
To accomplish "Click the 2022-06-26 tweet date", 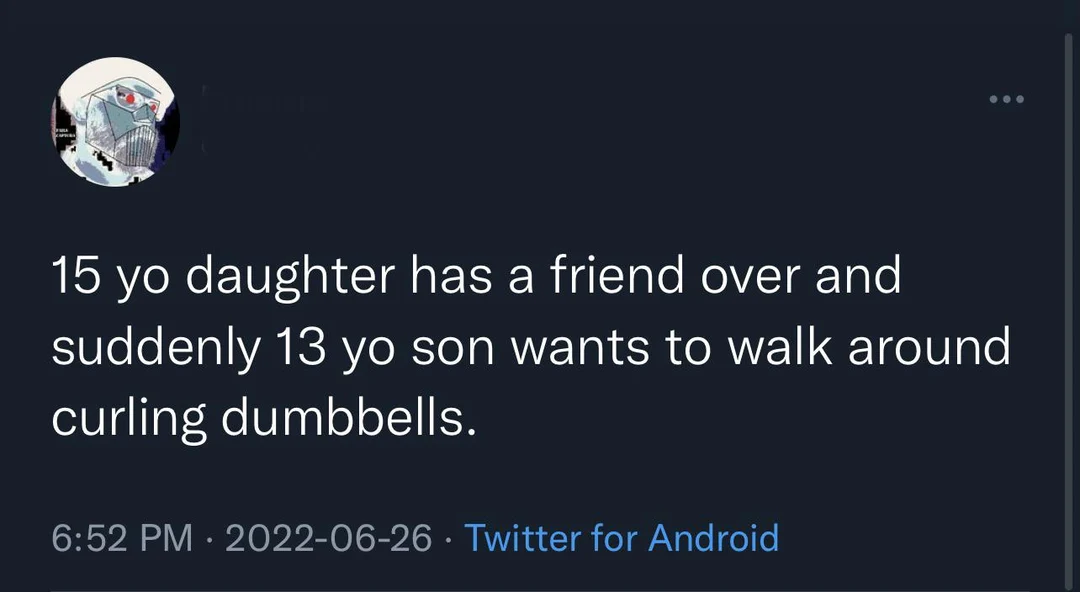I will pyautogui.click(x=329, y=538).
